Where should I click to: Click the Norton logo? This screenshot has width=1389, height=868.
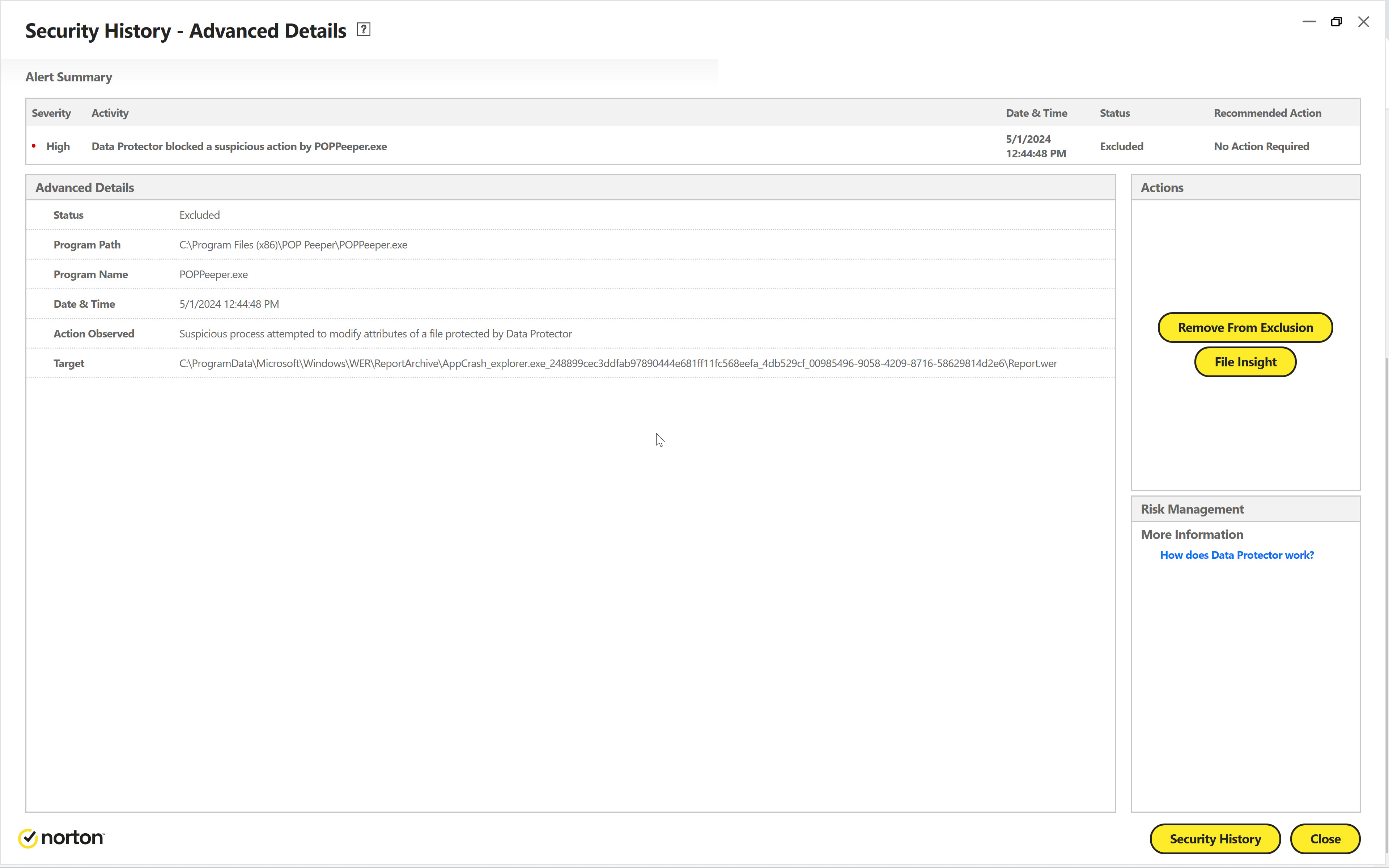coord(61,838)
